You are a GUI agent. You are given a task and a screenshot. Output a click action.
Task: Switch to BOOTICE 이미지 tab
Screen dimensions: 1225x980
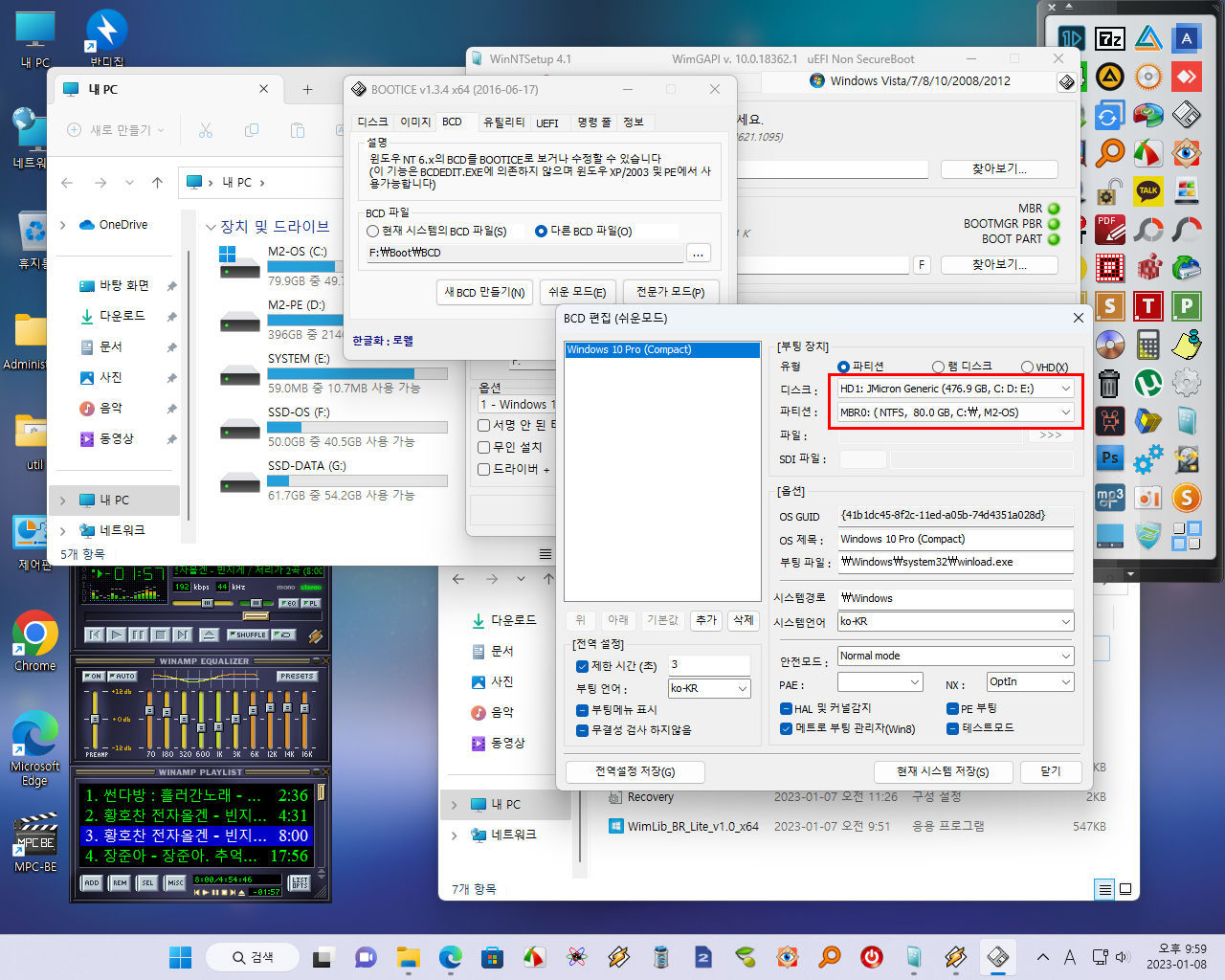pyautogui.click(x=414, y=122)
